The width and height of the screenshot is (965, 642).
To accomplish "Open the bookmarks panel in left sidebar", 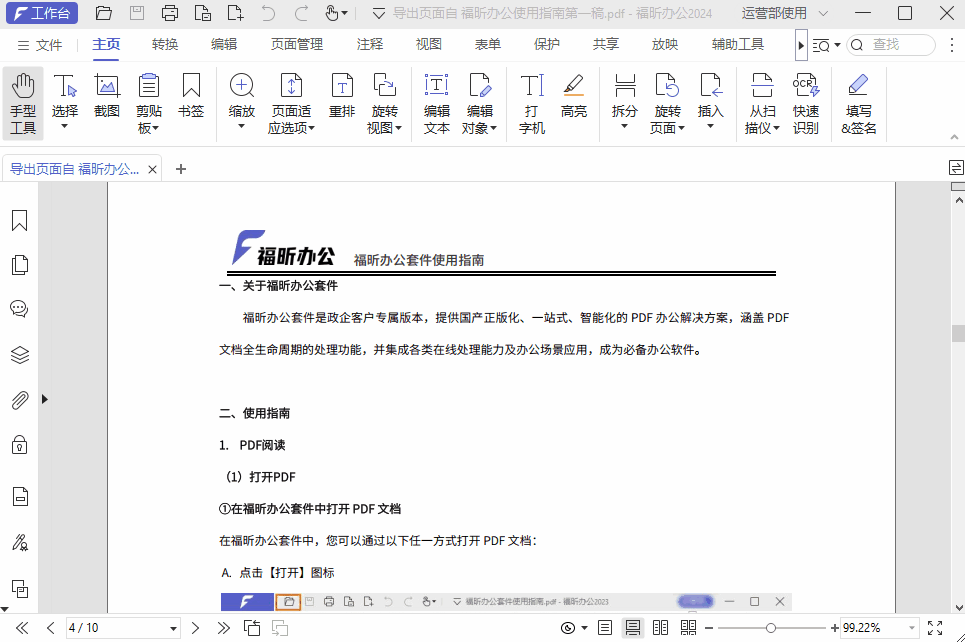I will click(x=18, y=219).
